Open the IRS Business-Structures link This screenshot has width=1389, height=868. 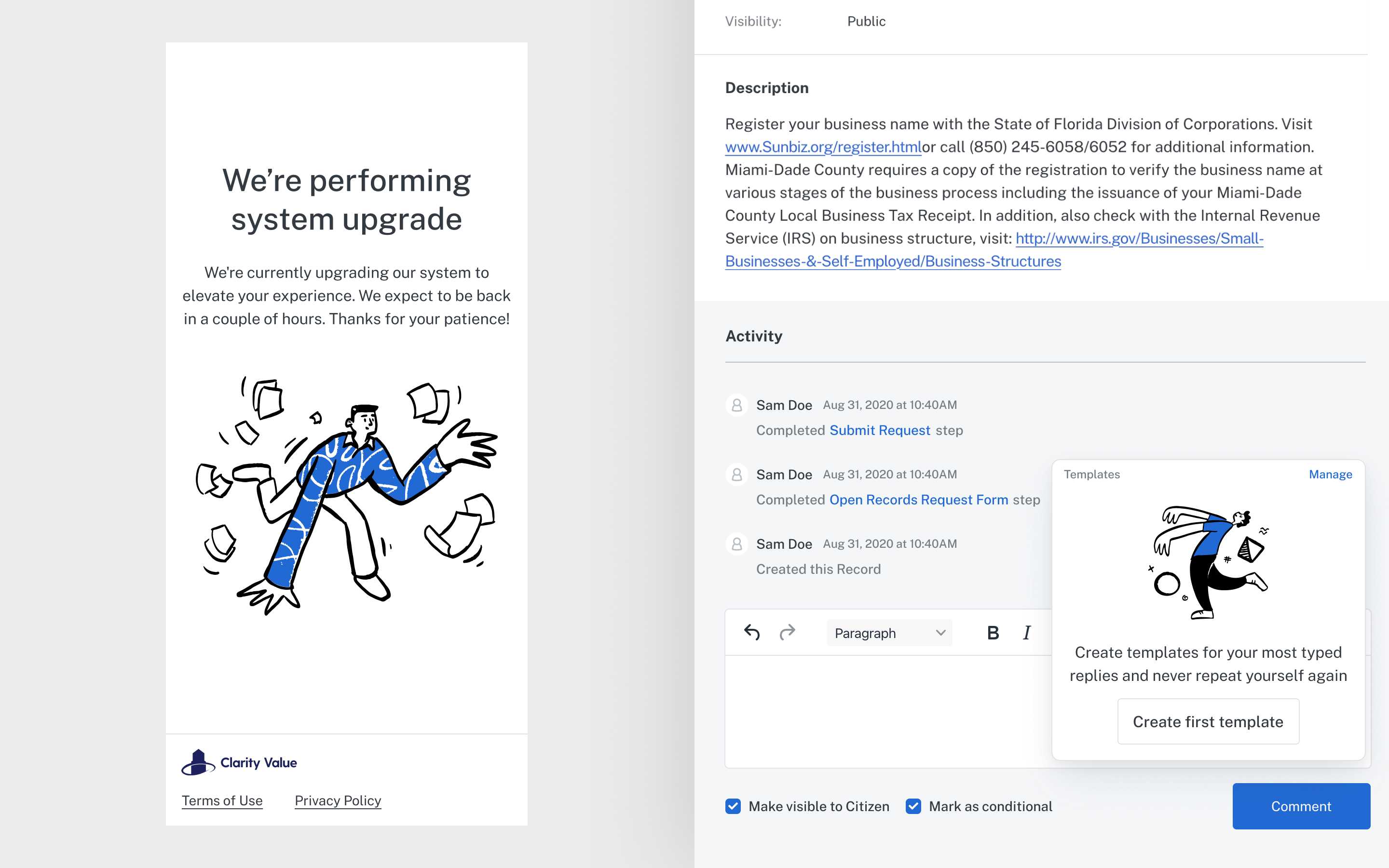pos(1139,239)
